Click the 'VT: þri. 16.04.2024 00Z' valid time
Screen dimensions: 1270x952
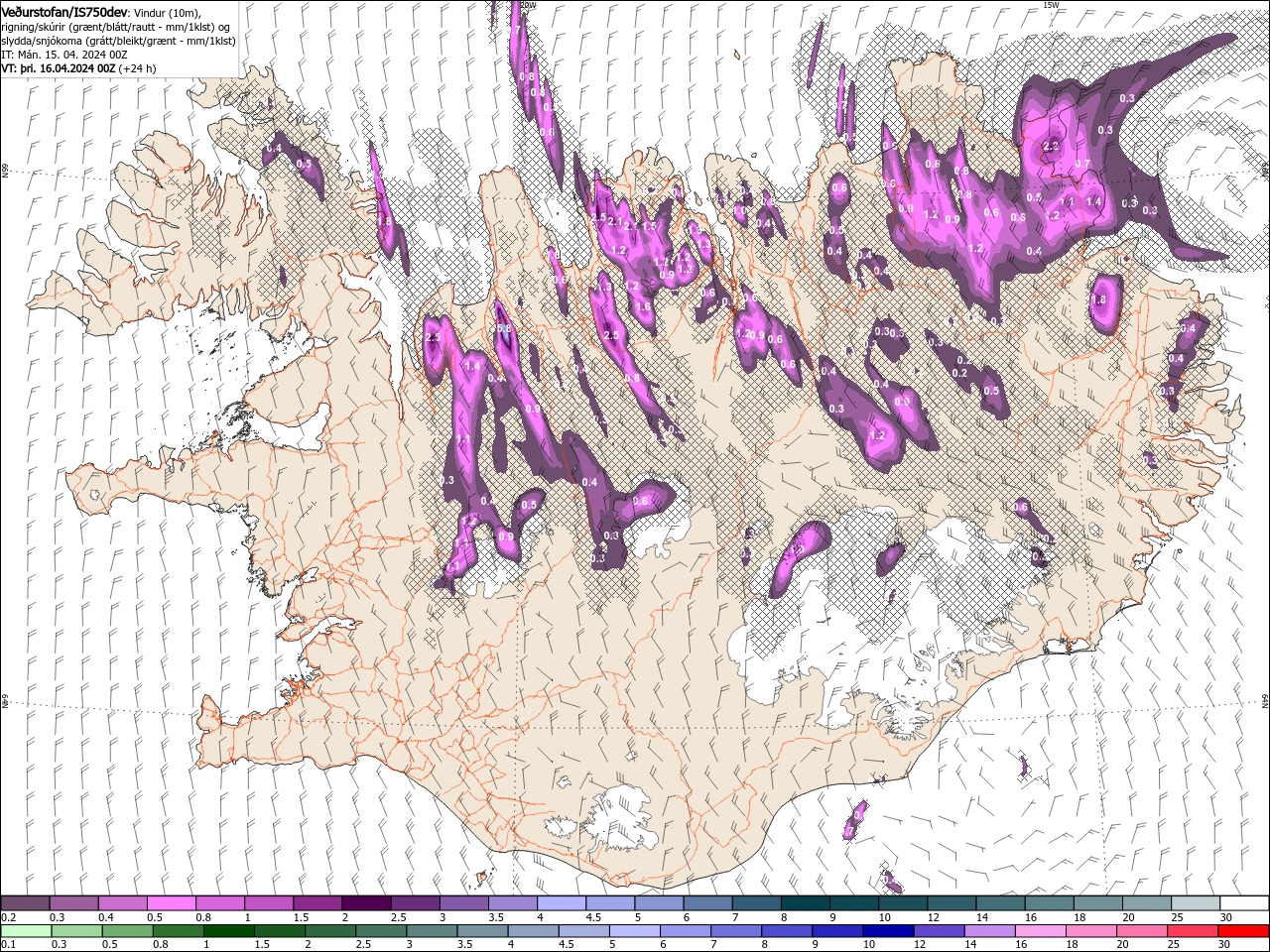[60, 68]
